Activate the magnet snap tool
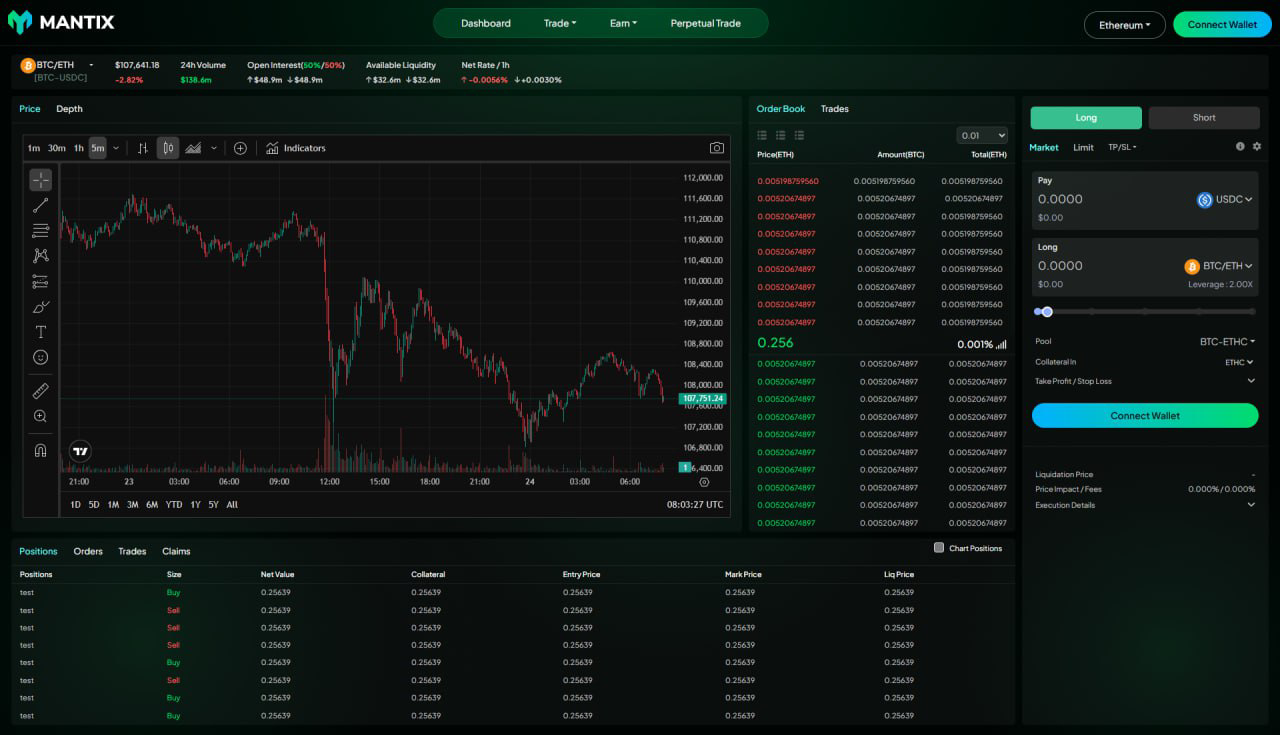Image resolution: width=1280 pixels, height=735 pixels. coord(40,450)
